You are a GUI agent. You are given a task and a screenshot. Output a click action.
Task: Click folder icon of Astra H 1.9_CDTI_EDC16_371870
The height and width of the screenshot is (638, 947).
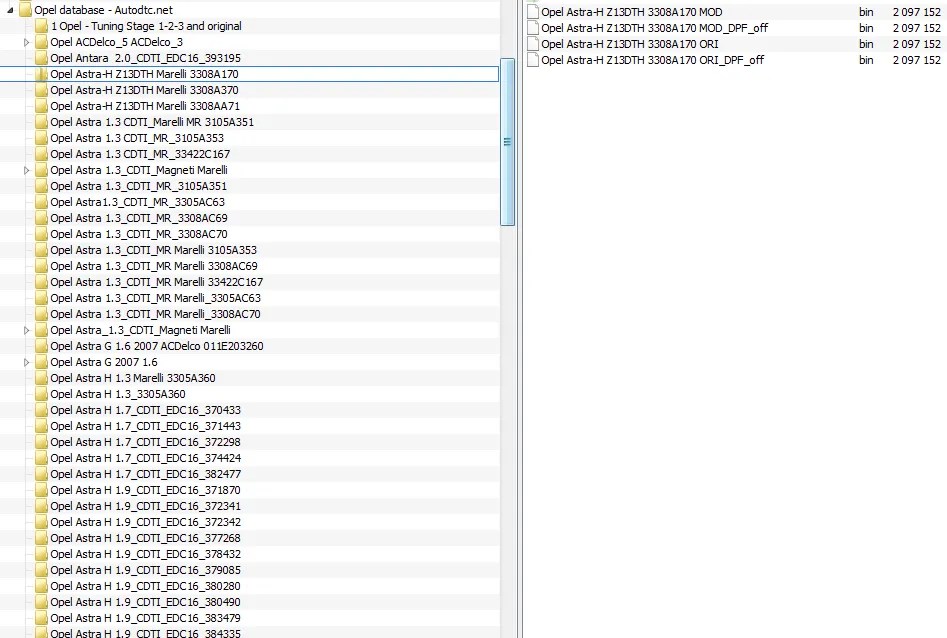pyautogui.click(x=41, y=491)
